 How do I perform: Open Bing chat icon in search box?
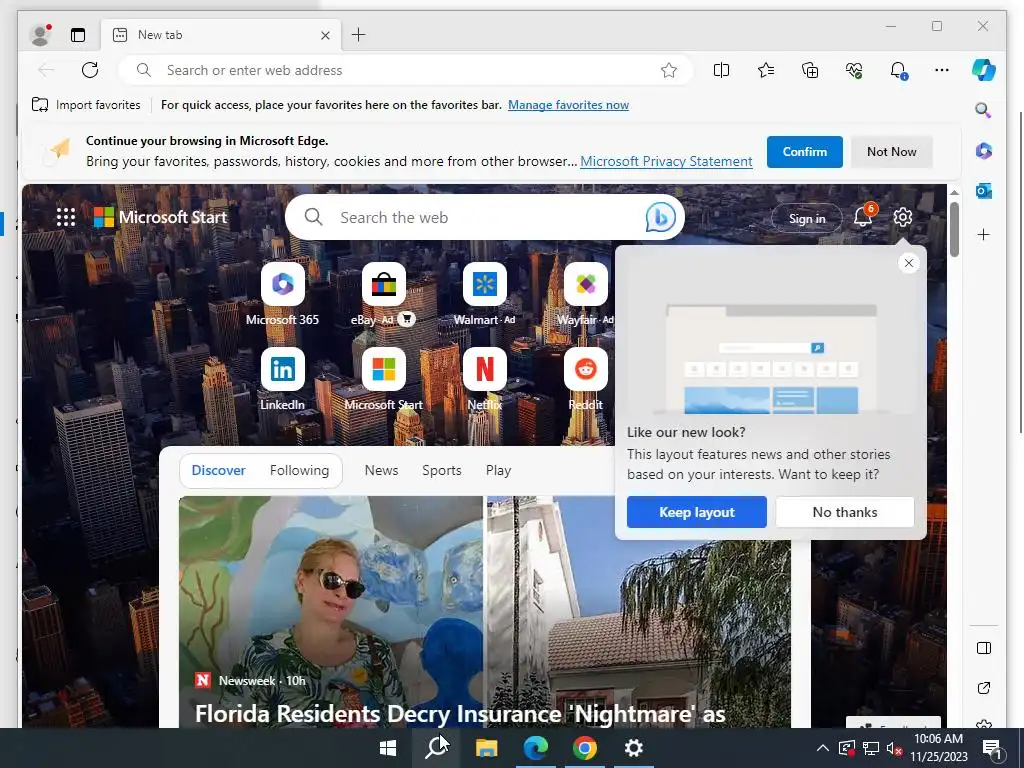pos(660,217)
